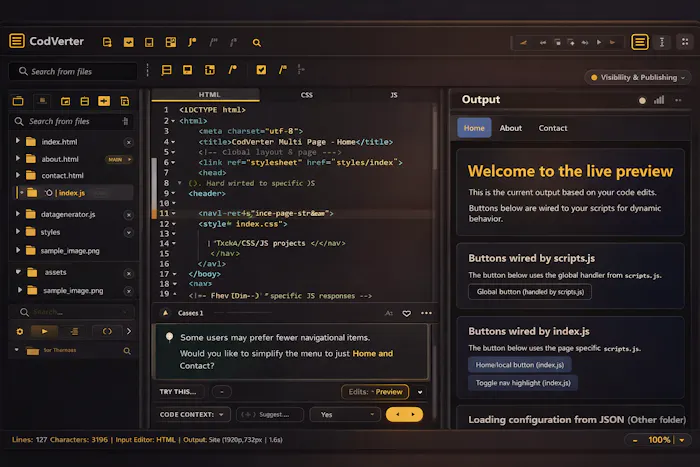Click the highlighted lines layout icon at top right
Image resolution: width=700 pixels, height=467 pixels.
(640, 42)
